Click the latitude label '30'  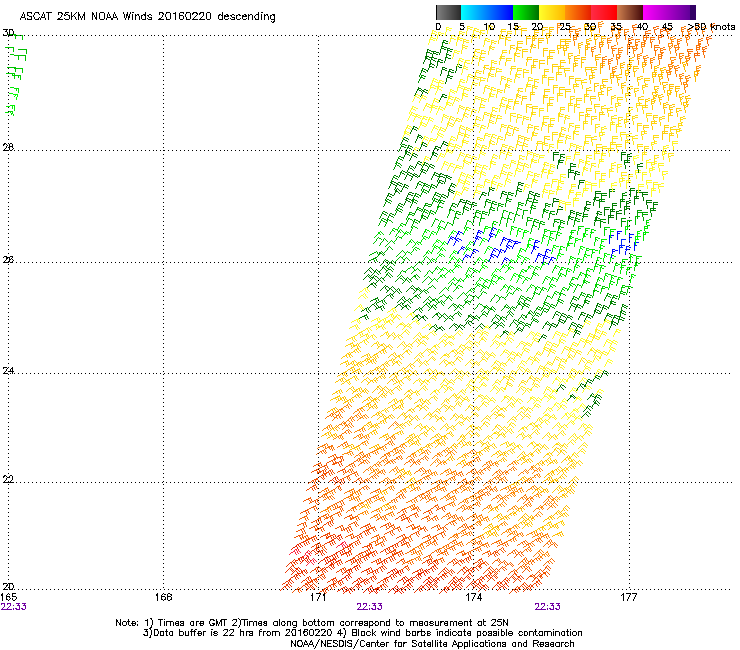point(8,33)
